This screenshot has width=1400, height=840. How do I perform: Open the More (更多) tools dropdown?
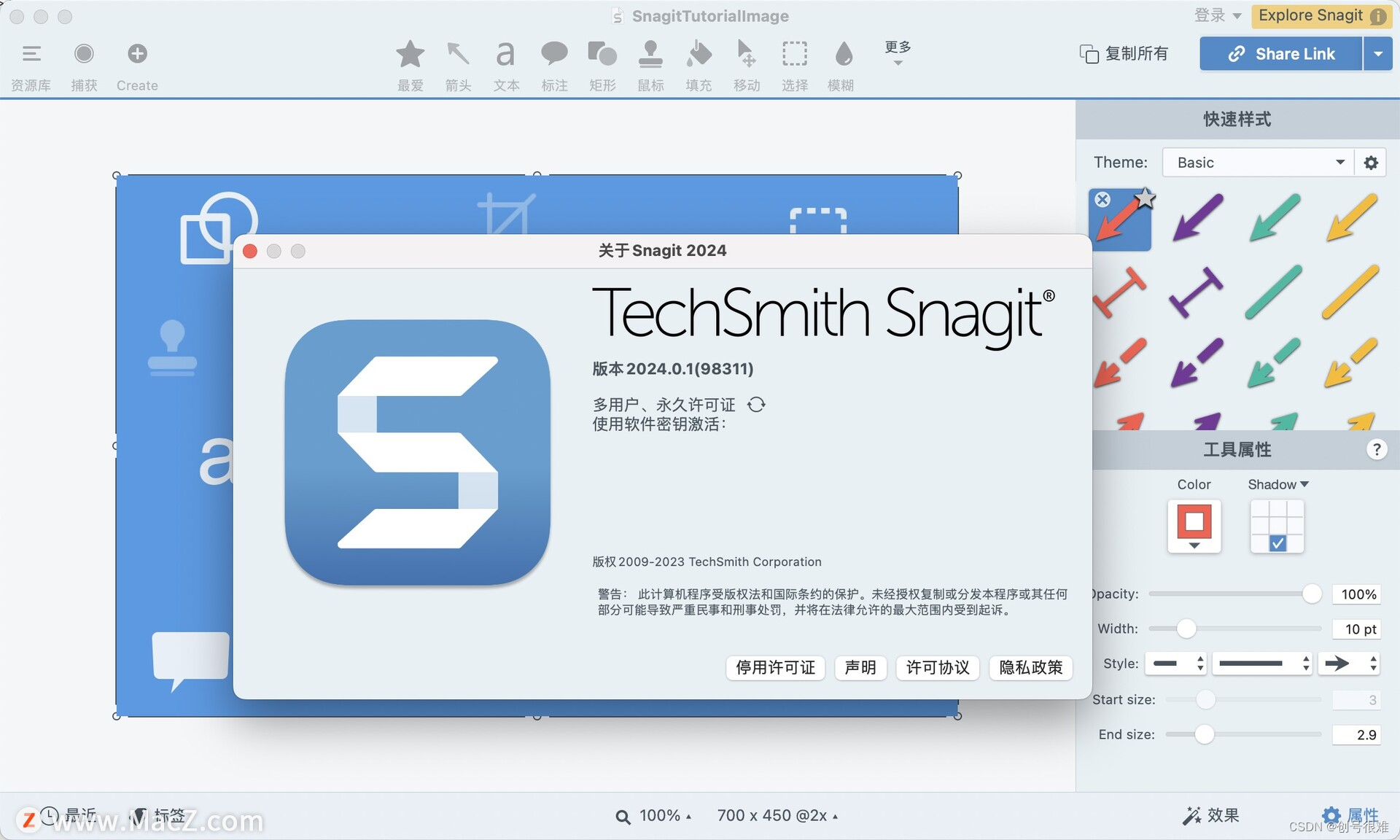[x=898, y=52]
